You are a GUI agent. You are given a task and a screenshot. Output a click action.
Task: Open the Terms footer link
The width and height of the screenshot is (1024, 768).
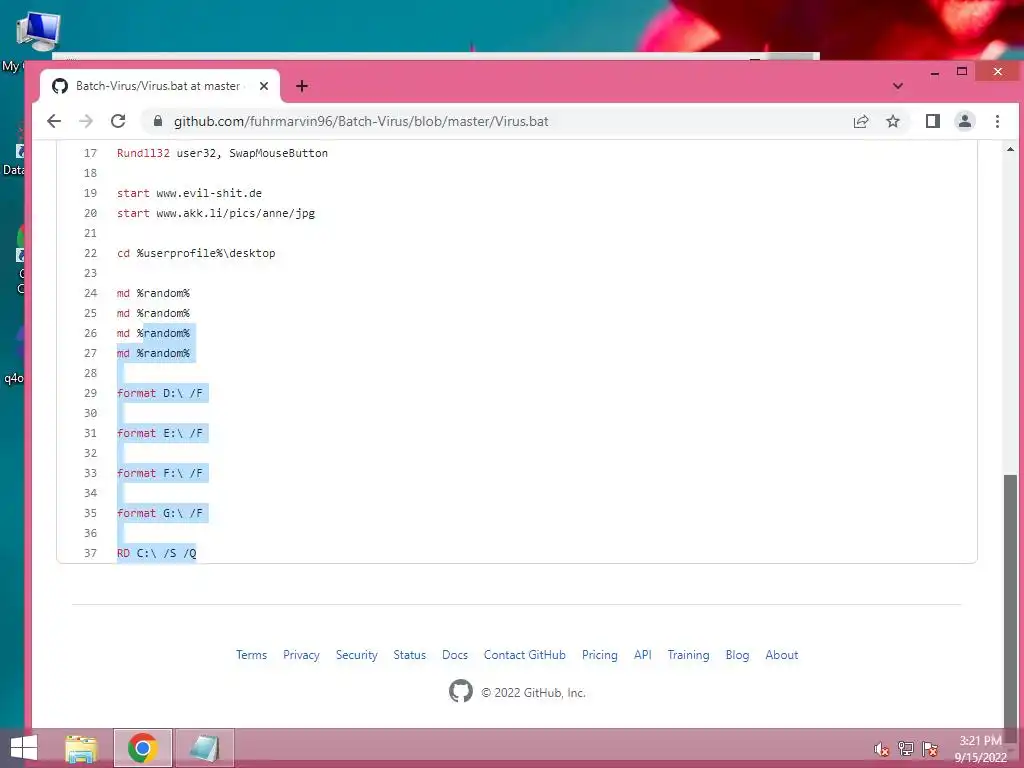[251, 655]
